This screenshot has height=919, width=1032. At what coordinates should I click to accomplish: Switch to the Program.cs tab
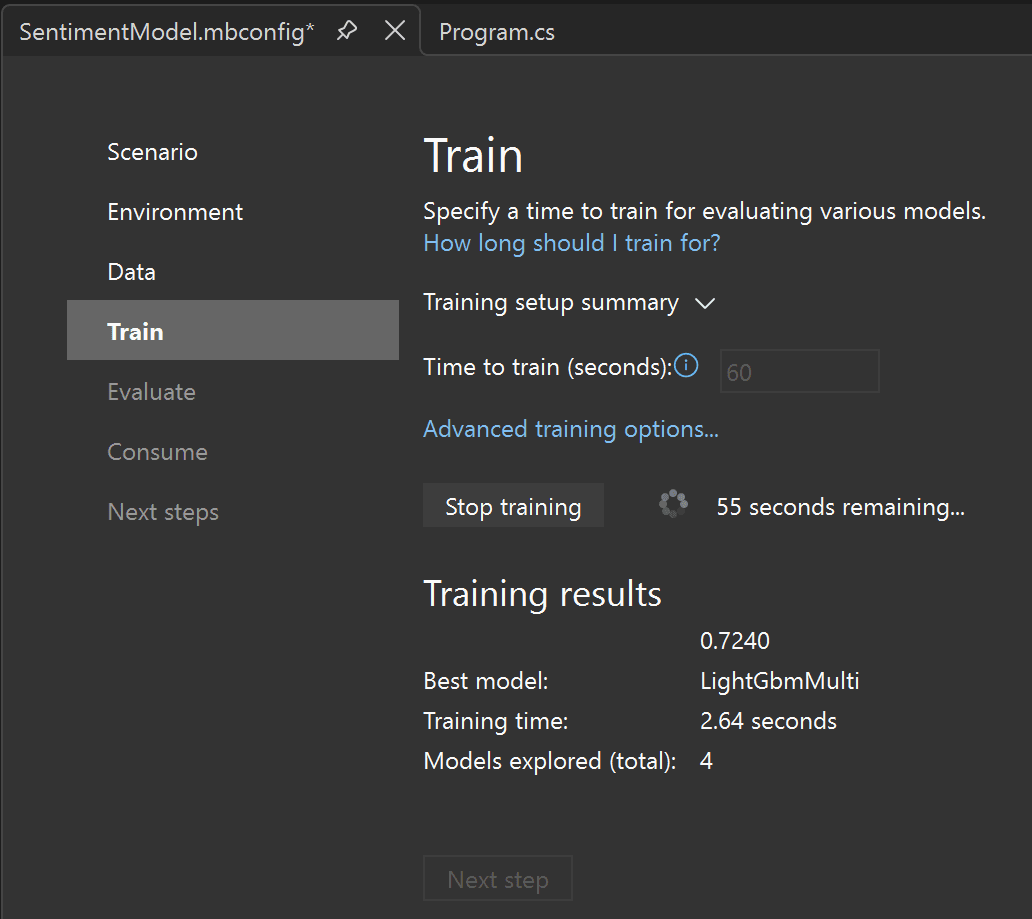tap(497, 32)
